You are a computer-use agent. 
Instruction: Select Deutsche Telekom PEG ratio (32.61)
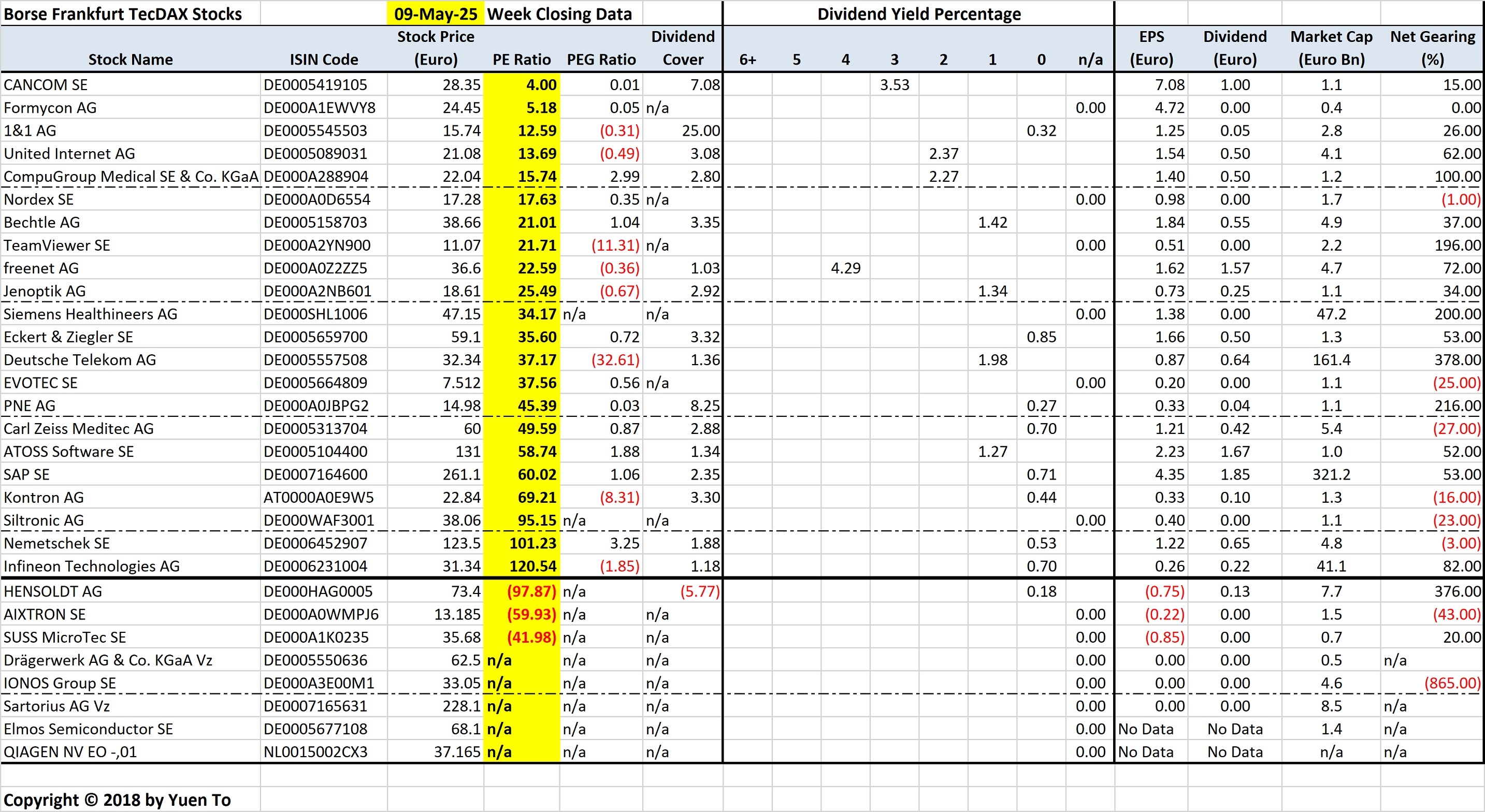[x=601, y=360]
